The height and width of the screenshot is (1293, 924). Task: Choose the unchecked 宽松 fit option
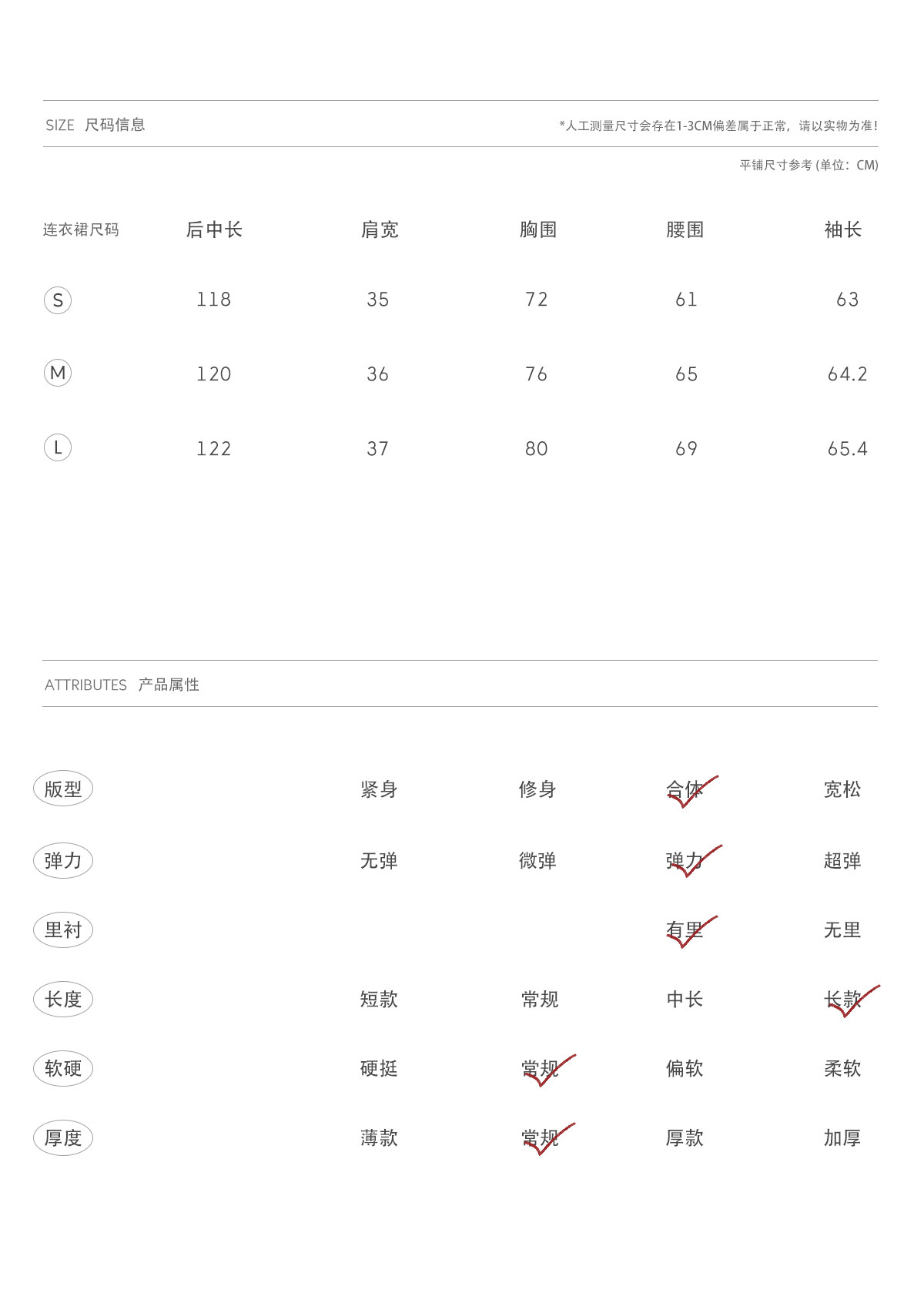842,789
